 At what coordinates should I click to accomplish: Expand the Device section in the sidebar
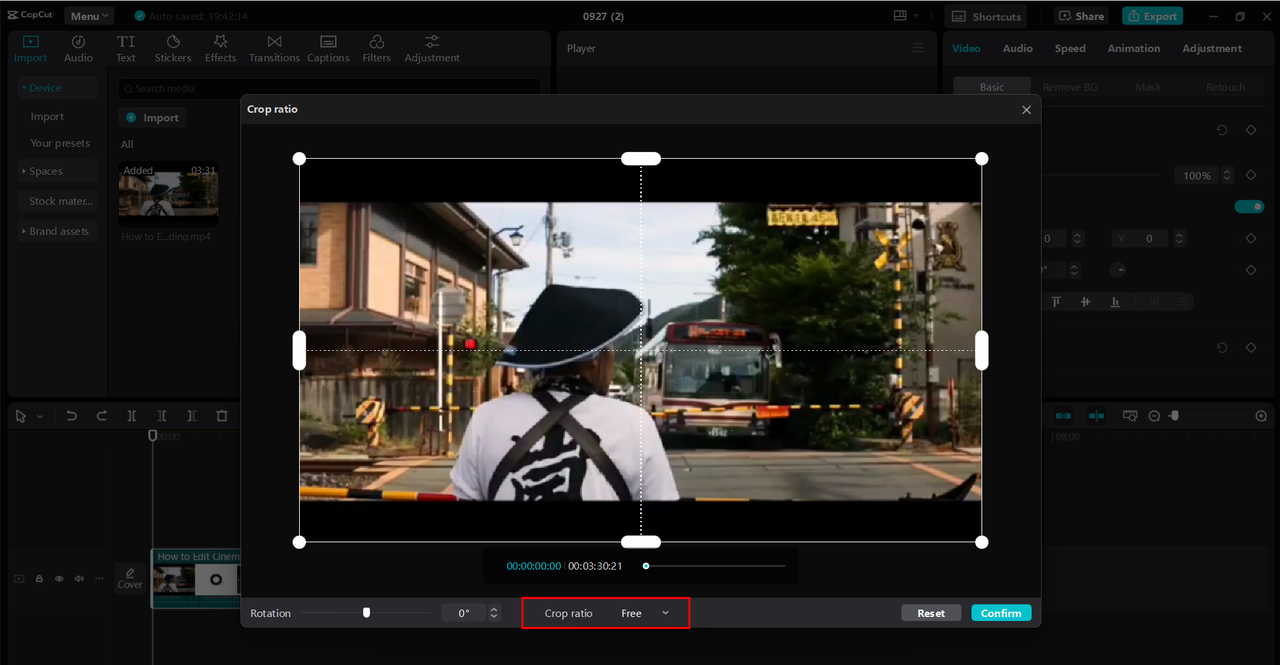56,88
